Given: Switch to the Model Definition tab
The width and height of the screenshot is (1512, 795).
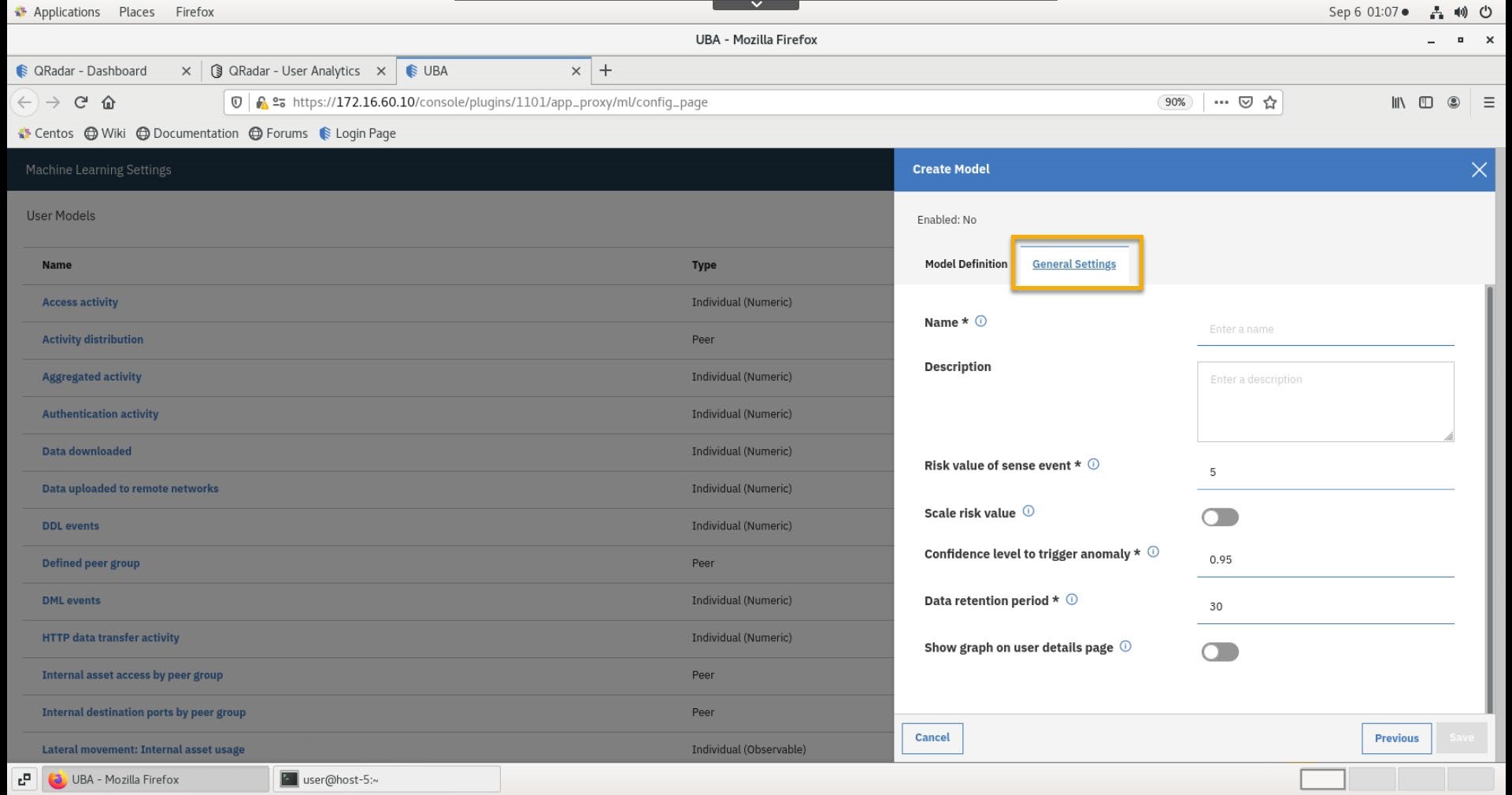Looking at the screenshot, I should coord(965,264).
